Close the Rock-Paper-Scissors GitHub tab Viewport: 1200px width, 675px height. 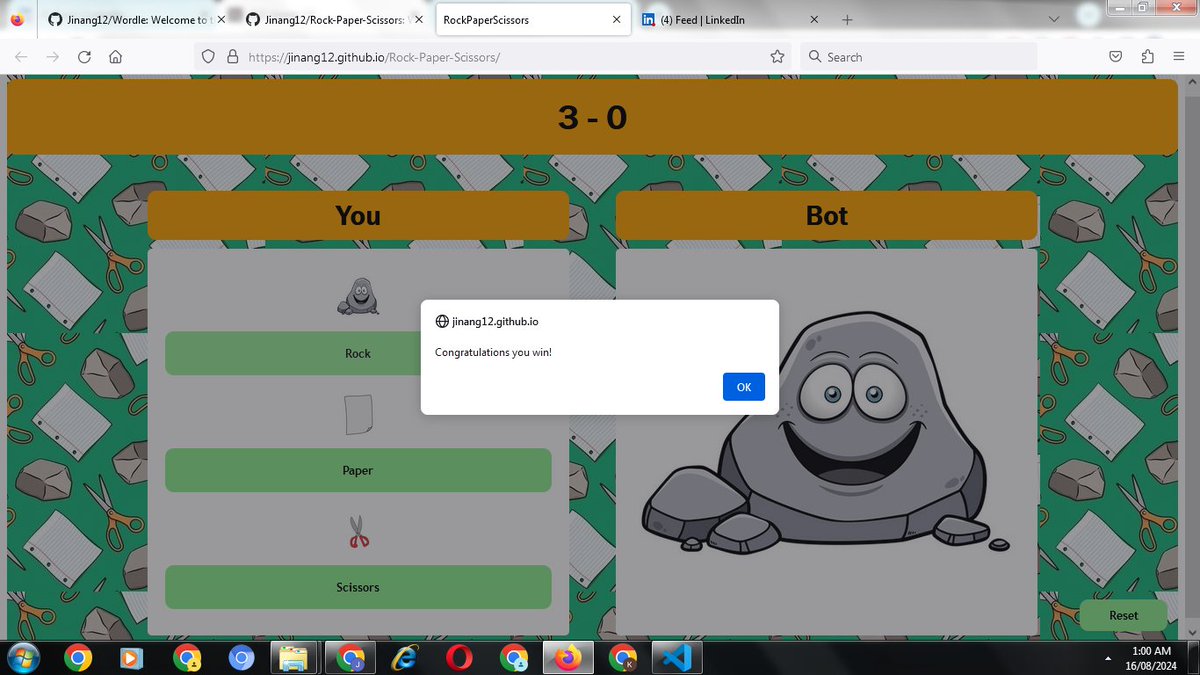pos(418,19)
